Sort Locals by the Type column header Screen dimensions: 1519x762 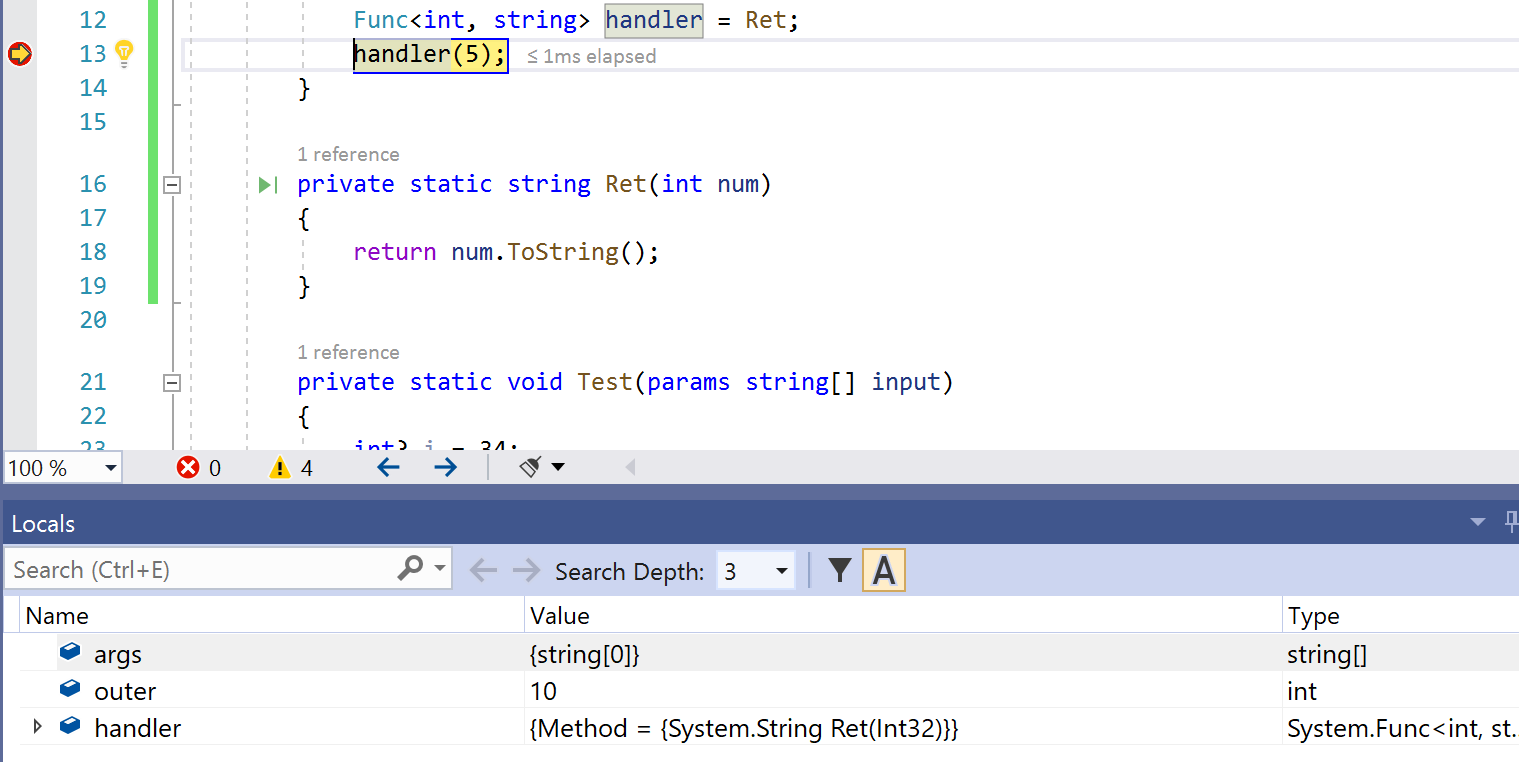(1401, 616)
